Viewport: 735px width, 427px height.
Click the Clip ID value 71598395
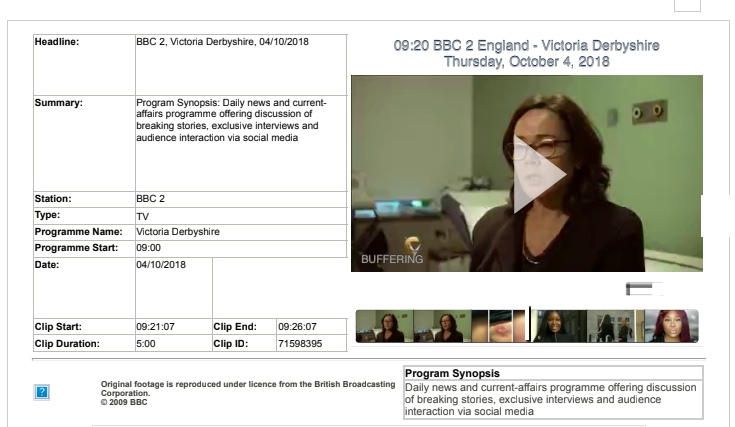click(x=299, y=344)
